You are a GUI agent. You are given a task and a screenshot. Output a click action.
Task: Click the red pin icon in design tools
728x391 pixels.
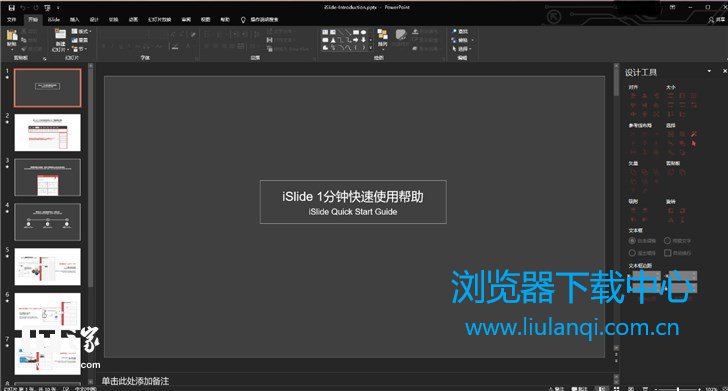[x=694, y=134]
